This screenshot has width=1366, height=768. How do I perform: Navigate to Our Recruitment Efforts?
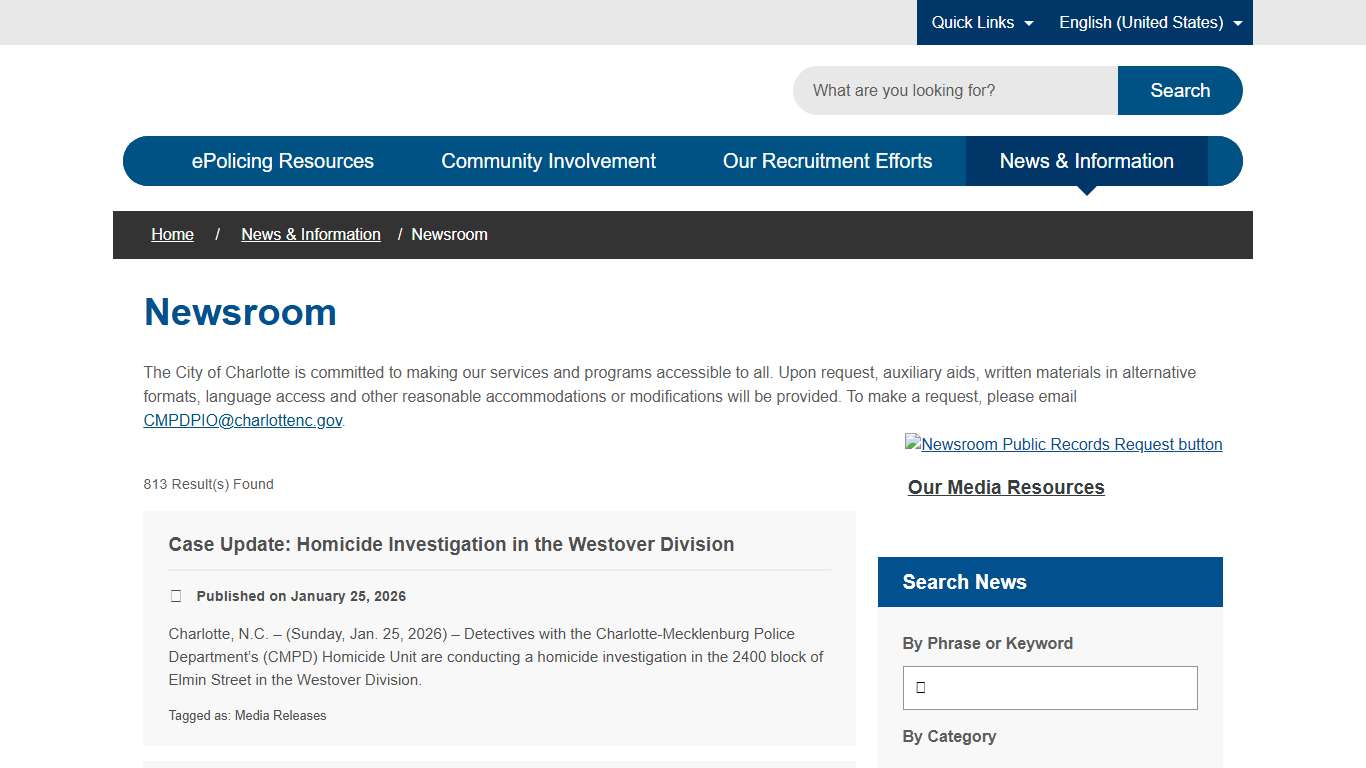pos(828,160)
